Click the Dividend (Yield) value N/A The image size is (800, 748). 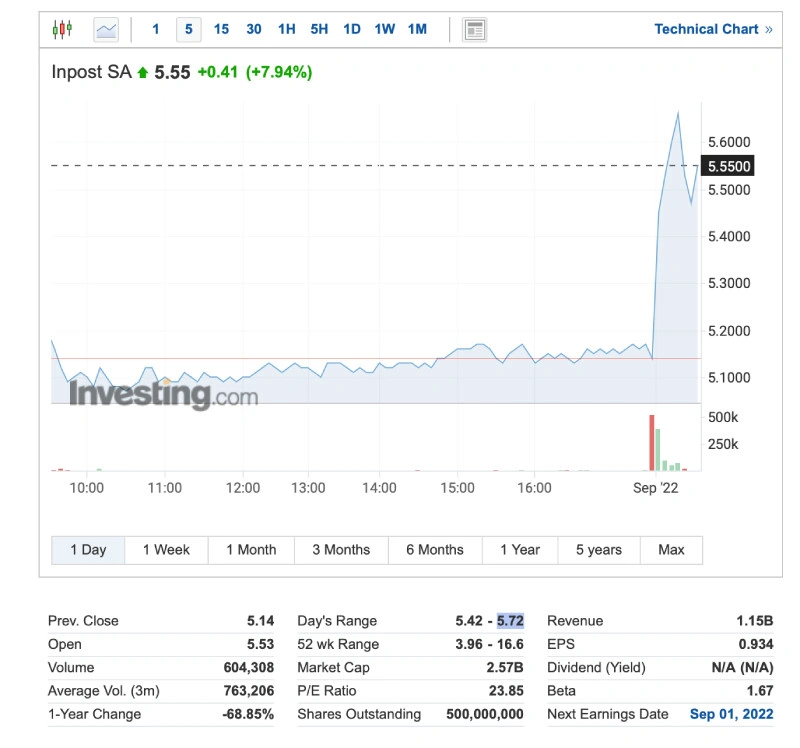point(743,667)
